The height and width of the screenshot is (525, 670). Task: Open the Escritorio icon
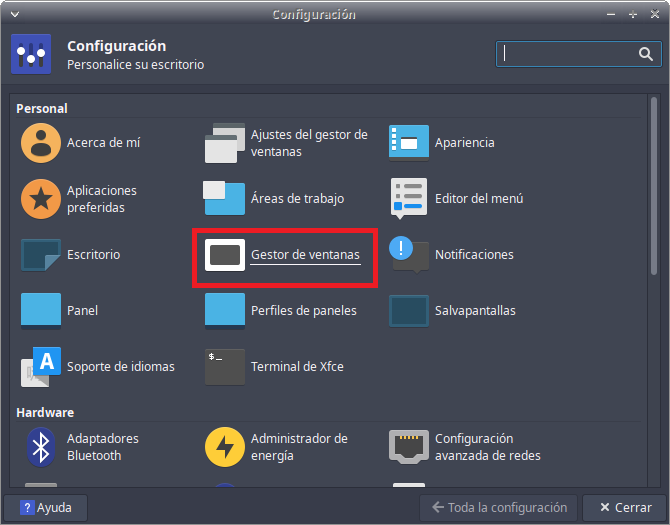point(41,255)
